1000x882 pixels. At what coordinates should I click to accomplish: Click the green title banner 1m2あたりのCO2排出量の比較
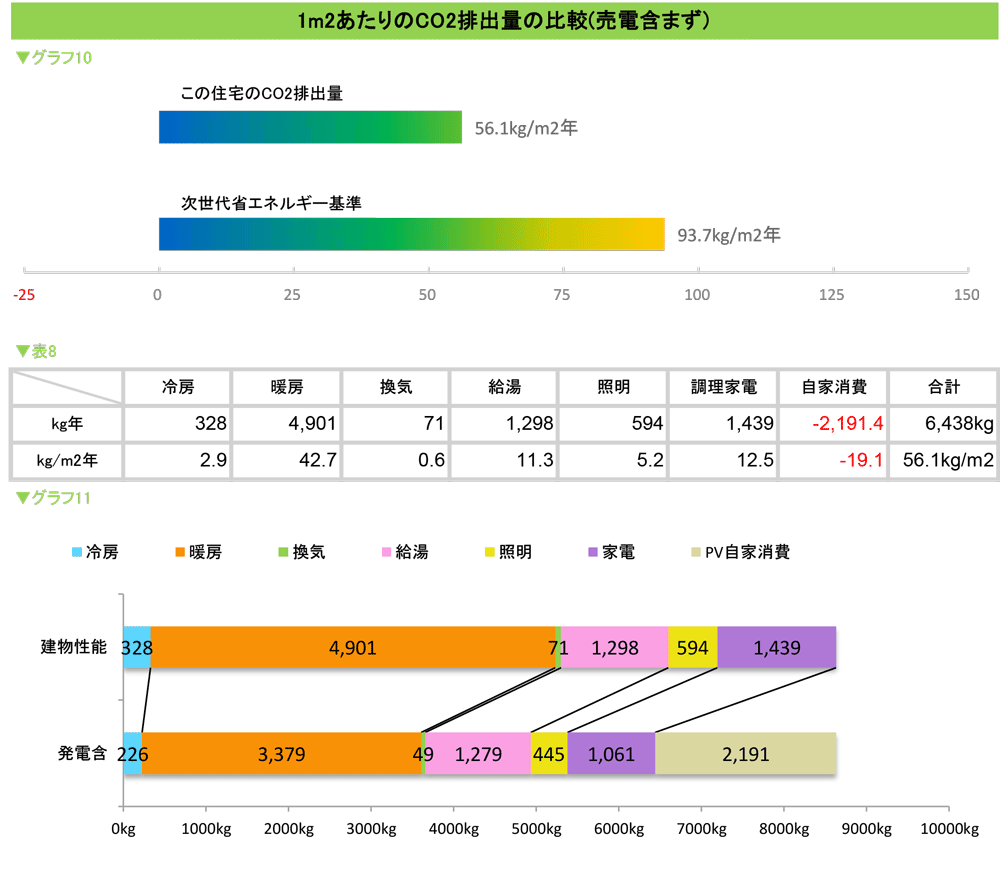pos(504,21)
